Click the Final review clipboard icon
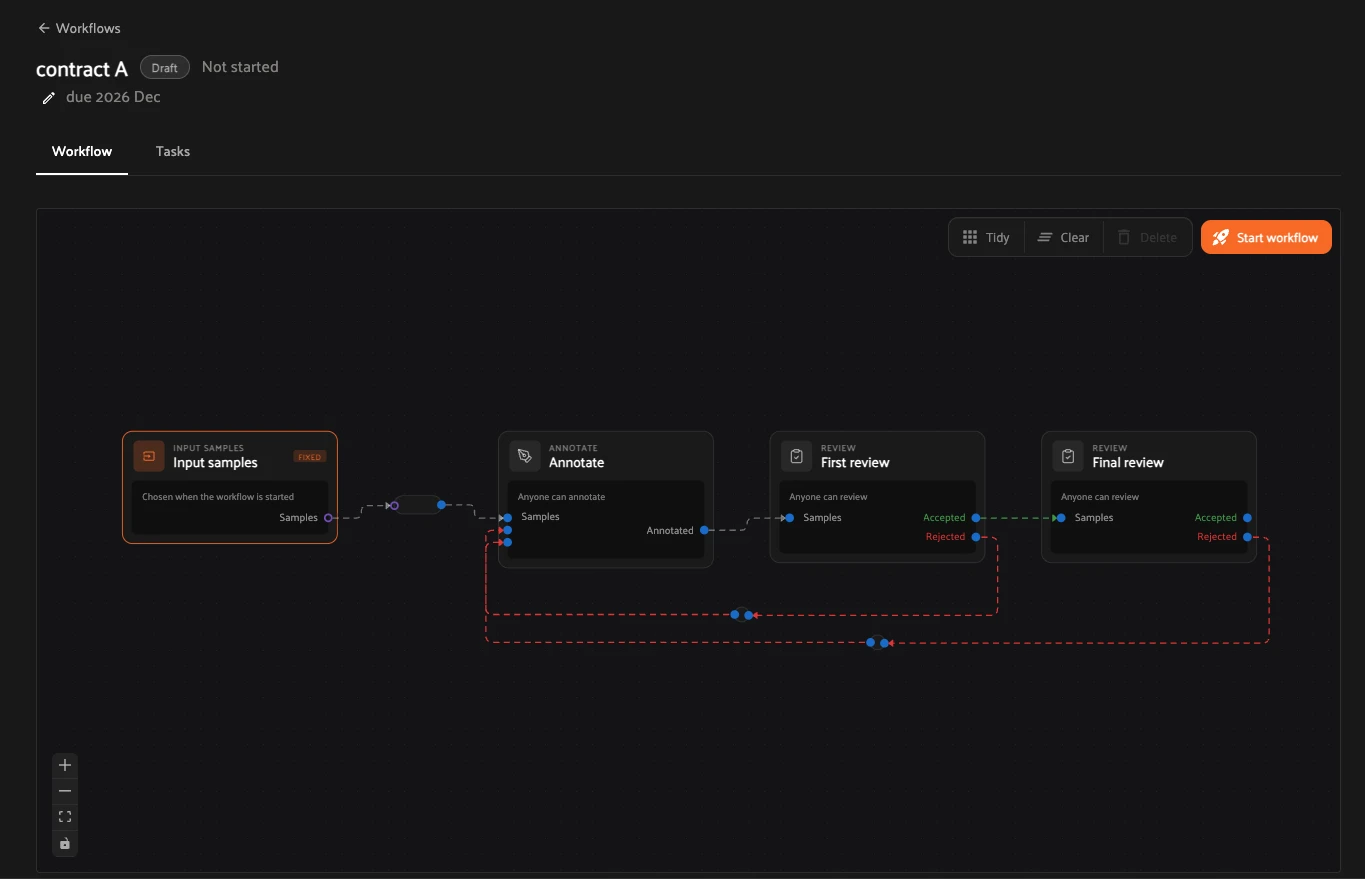 tap(1068, 456)
